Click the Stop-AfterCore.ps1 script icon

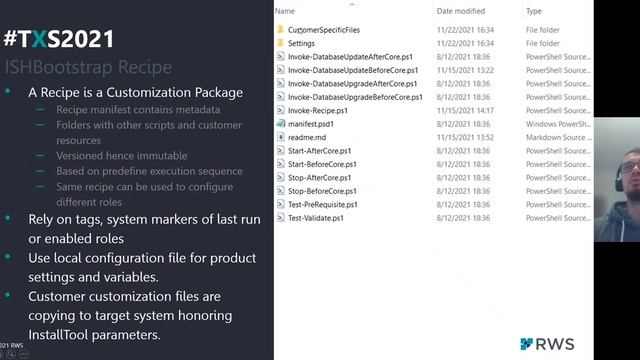280,178
